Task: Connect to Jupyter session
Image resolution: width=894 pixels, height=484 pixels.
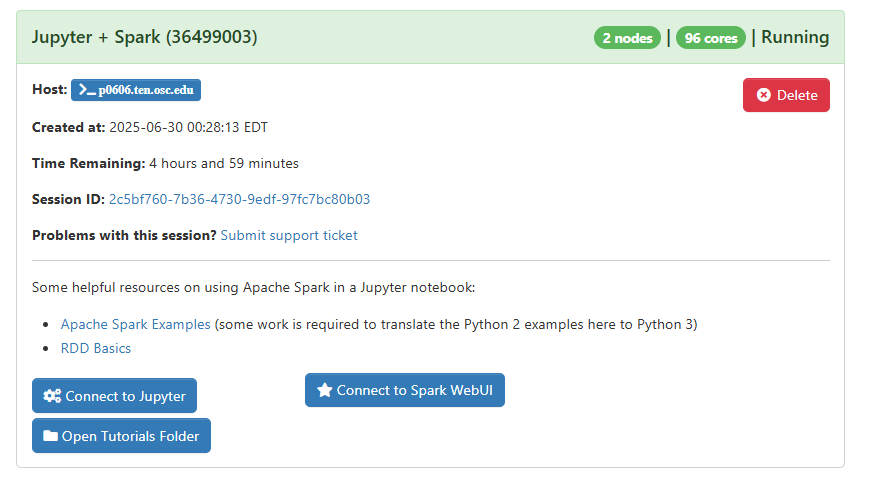Action: click(x=114, y=396)
